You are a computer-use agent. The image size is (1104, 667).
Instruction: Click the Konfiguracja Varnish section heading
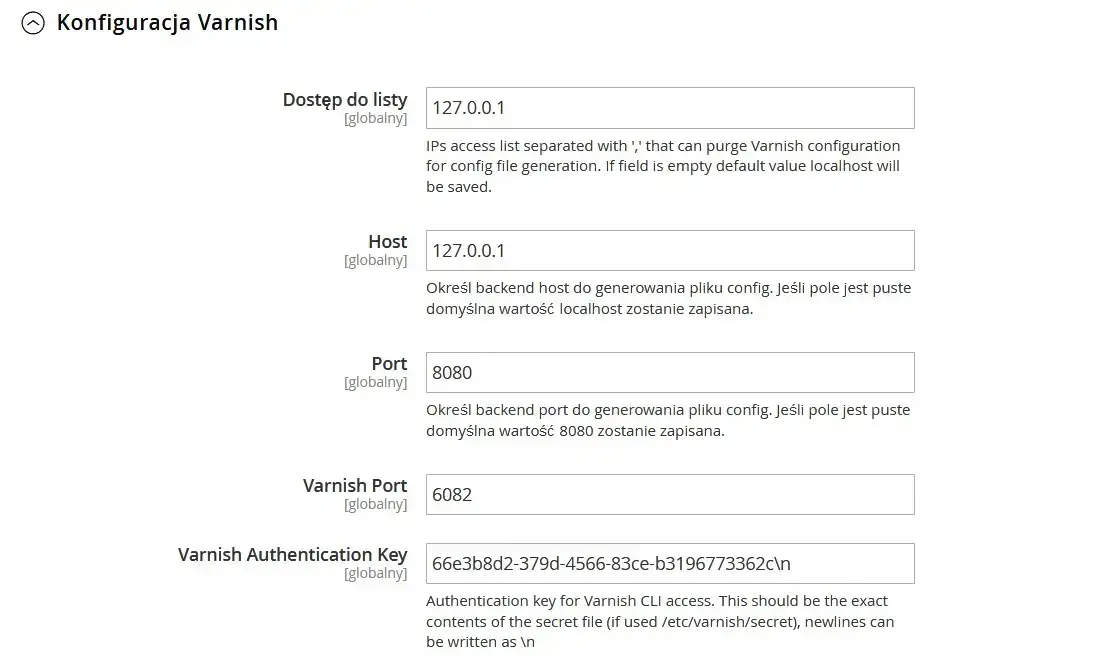tap(167, 23)
